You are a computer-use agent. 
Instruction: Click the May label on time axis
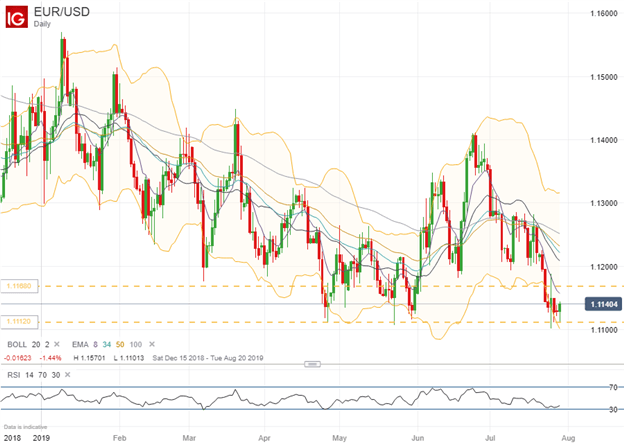tap(339, 438)
